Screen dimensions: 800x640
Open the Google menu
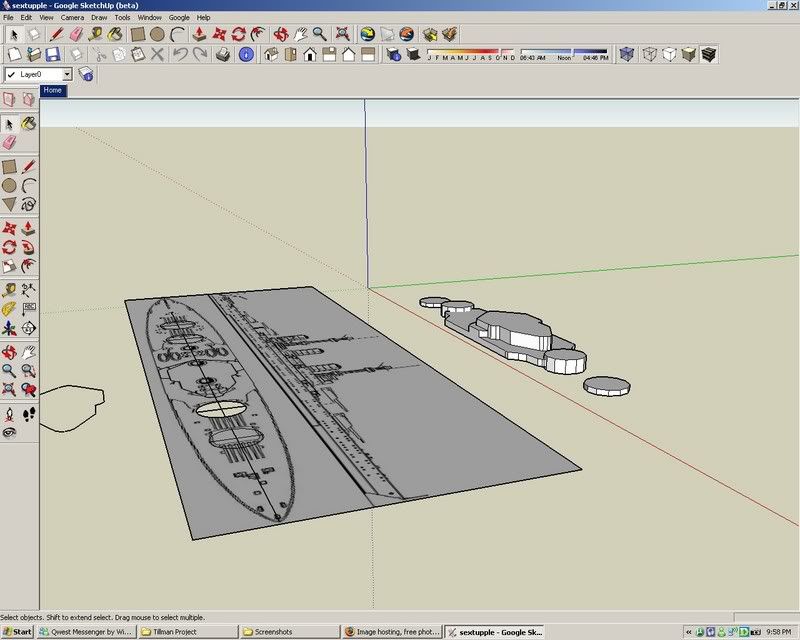(x=179, y=17)
